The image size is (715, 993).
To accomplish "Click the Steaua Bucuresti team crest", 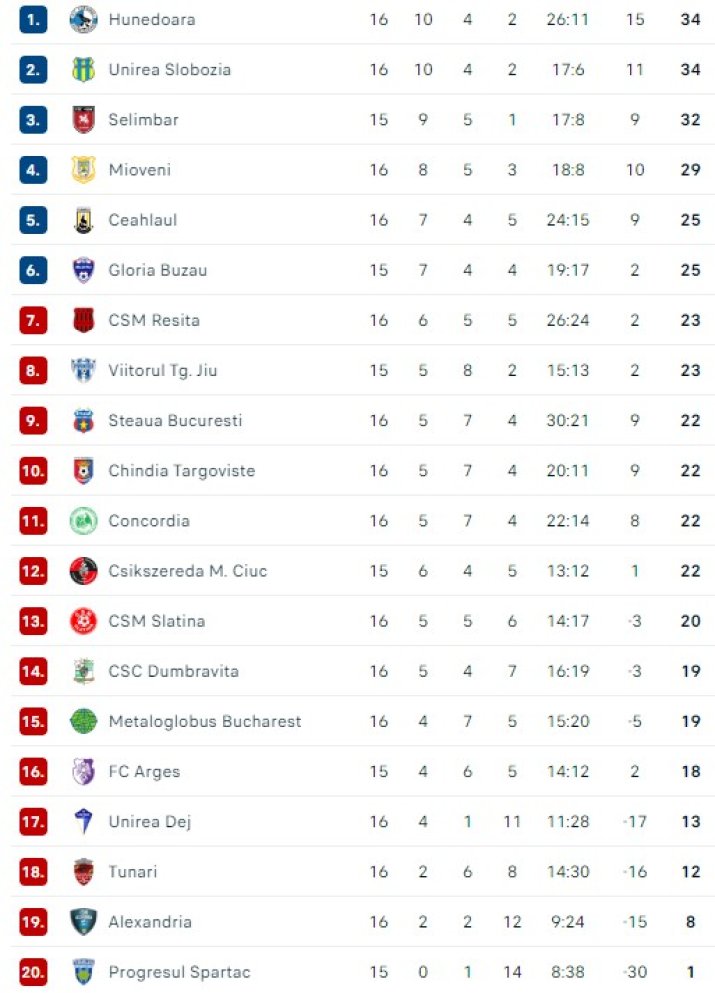I will 83,420.
